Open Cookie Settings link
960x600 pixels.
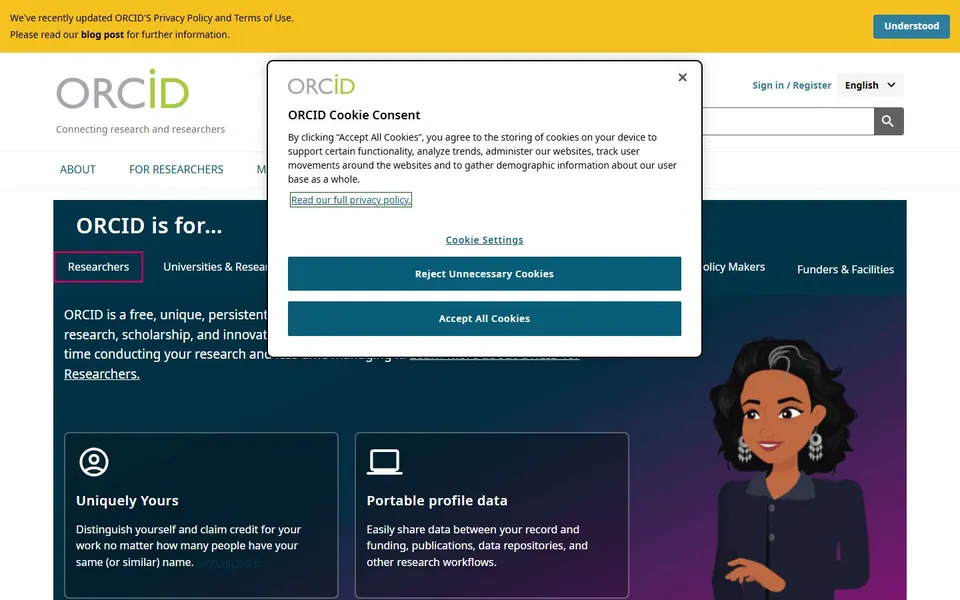pos(484,240)
